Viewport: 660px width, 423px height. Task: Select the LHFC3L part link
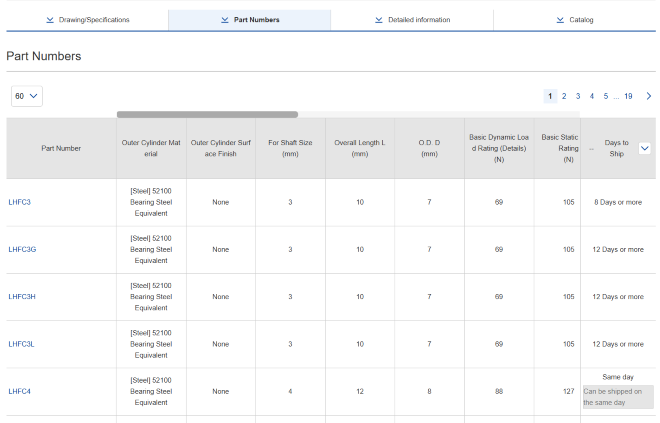coord(22,343)
